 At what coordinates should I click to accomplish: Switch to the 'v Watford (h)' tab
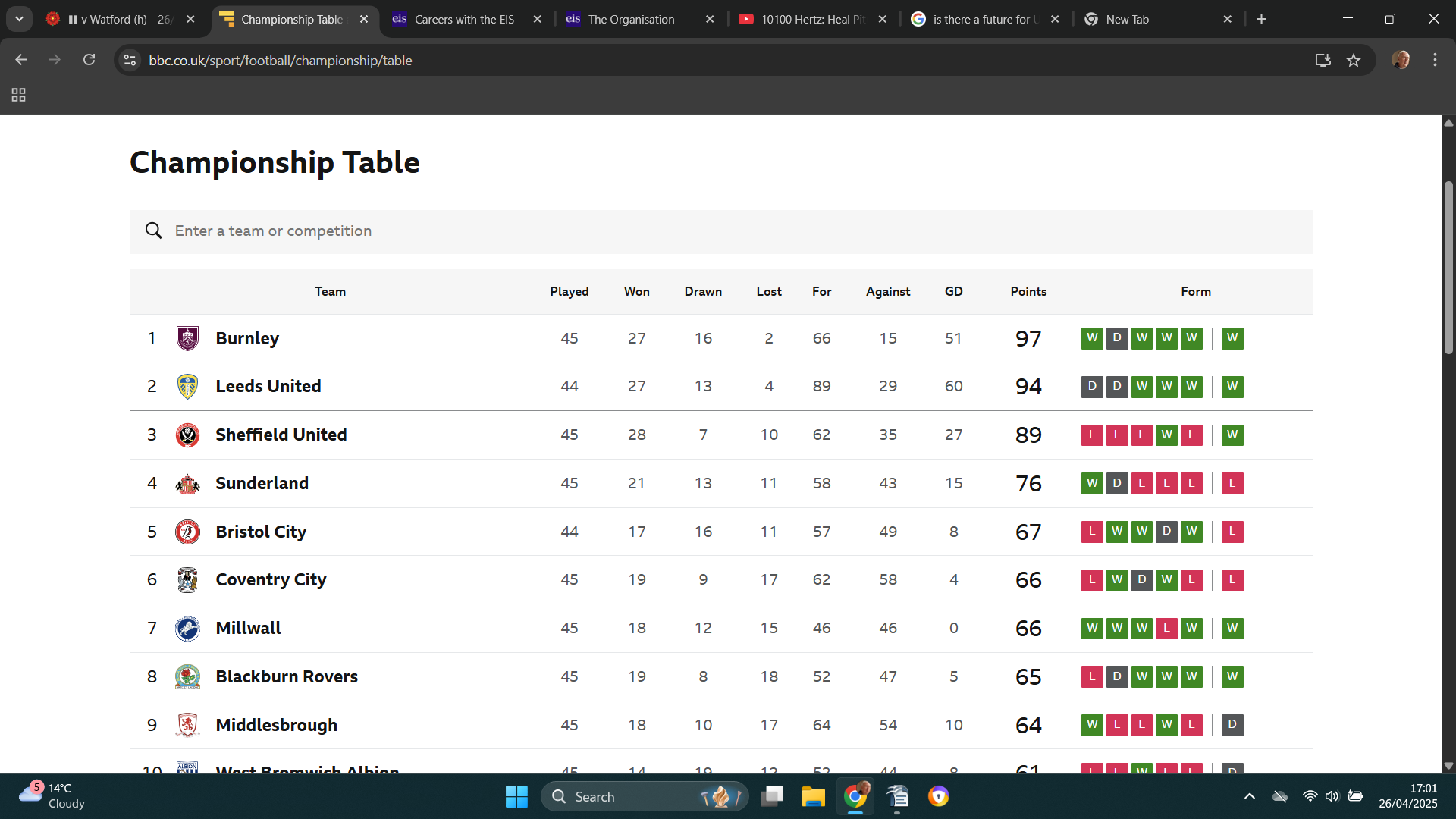pyautogui.click(x=121, y=20)
